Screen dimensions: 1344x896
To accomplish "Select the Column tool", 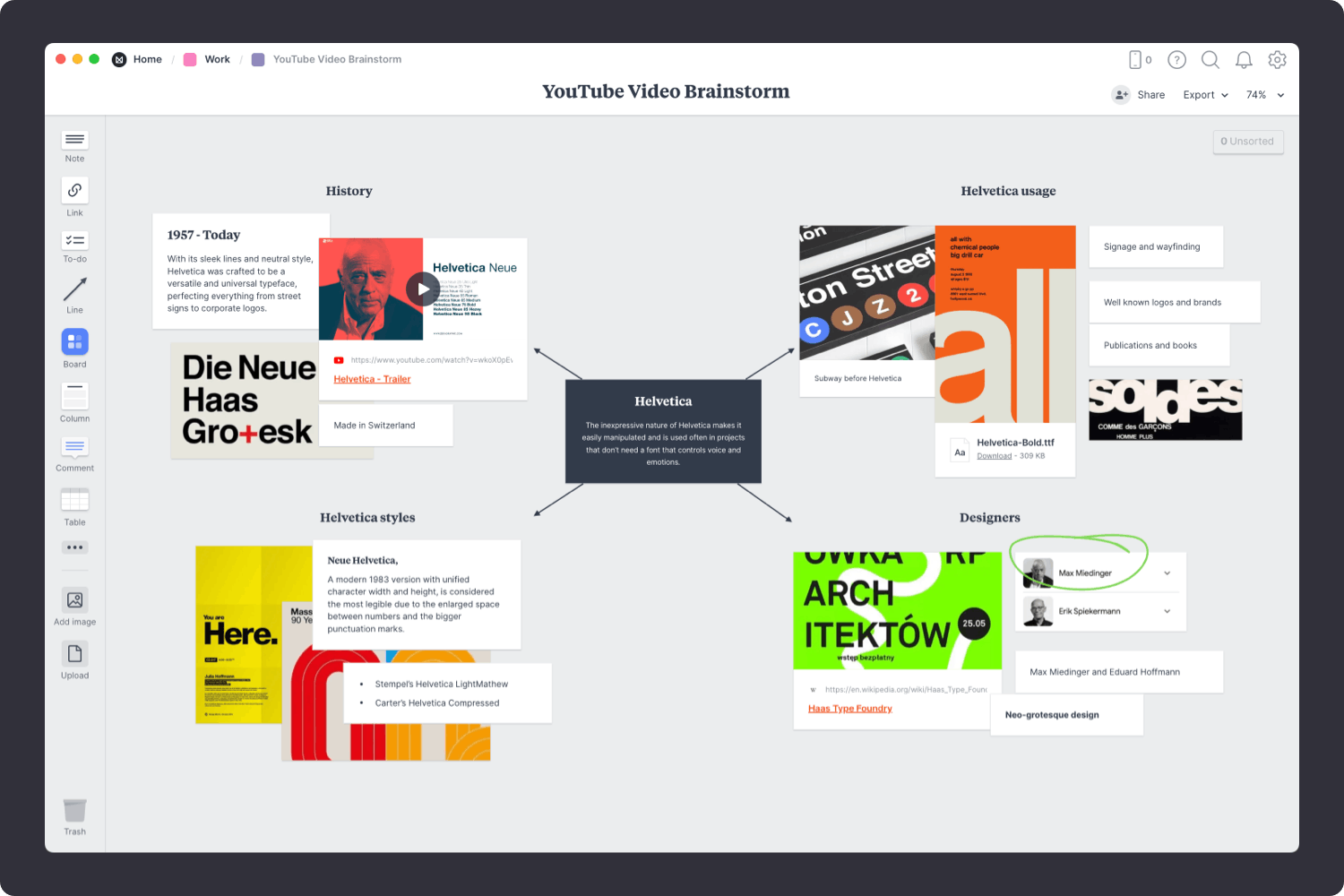I will click(x=74, y=402).
